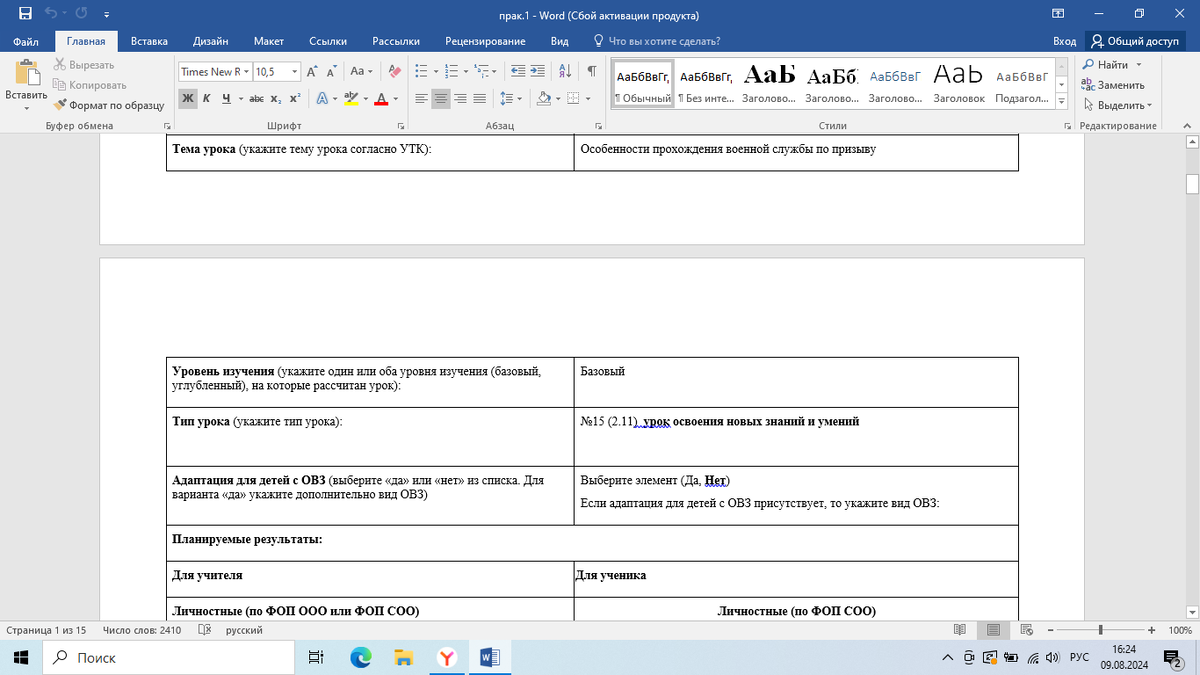Toggle italic (К) formatting
The height and width of the screenshot is (675, 1200).
(206, 99)
